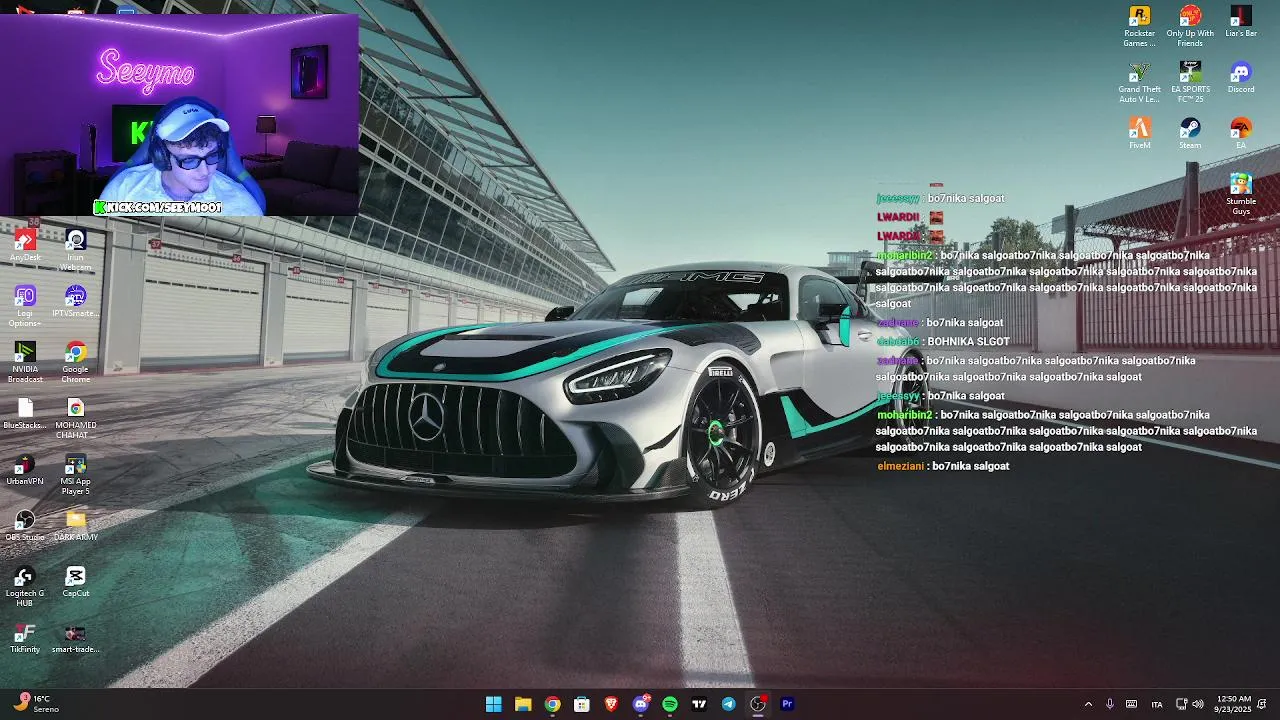Open the 12:50 AM clock and calendar
The image size is (1280, 720).
[1233, 704]
